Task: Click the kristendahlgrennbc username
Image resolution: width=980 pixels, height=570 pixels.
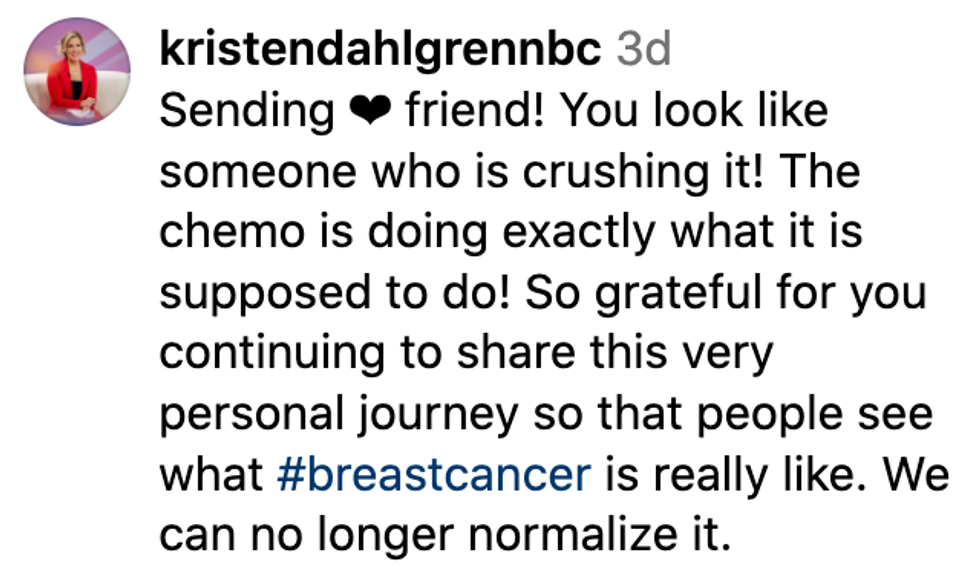Action: click(x=379, y=49)
